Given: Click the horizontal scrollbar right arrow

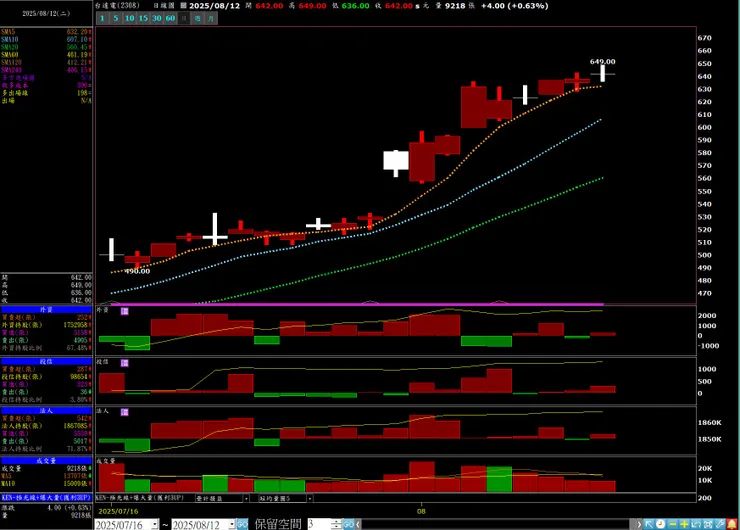Looking at the screenshot, I should (639, 524).
